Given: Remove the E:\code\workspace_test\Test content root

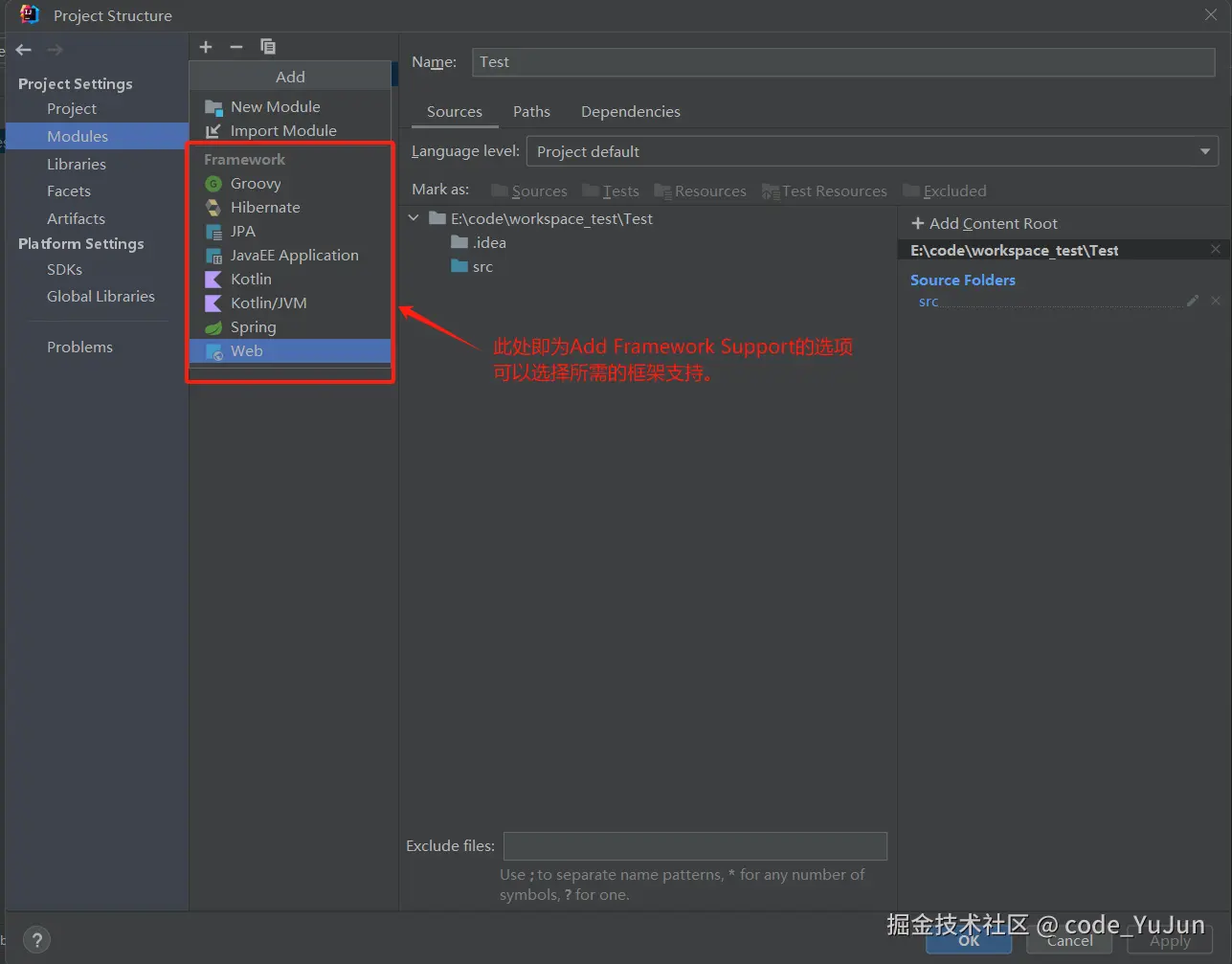Looking at the screenshot, I should point(1216,250).
